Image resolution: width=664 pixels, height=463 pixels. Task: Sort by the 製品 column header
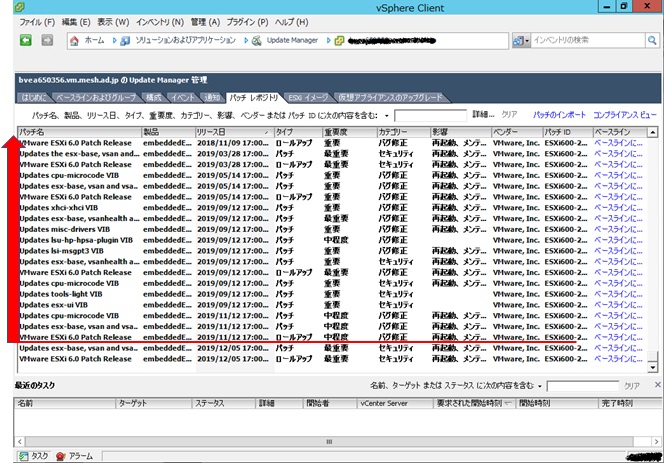click(x=168, y=132)
